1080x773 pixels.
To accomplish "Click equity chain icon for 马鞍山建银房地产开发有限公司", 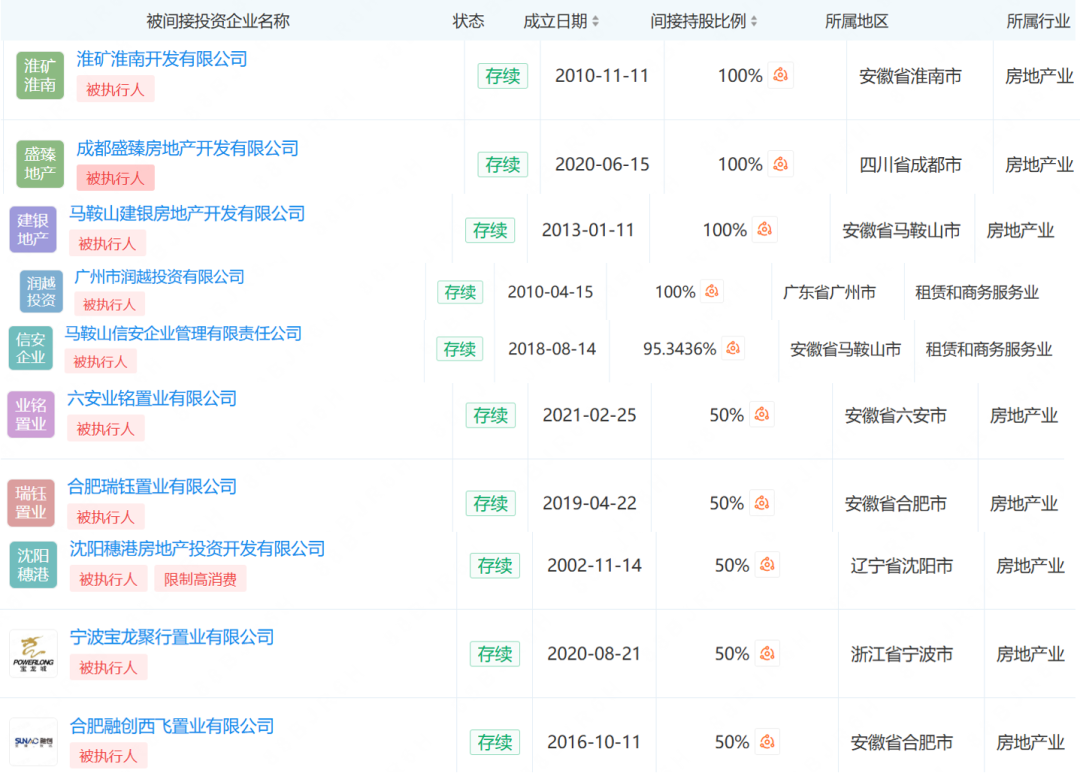I will pyautogui.click(x=765, y=229).
